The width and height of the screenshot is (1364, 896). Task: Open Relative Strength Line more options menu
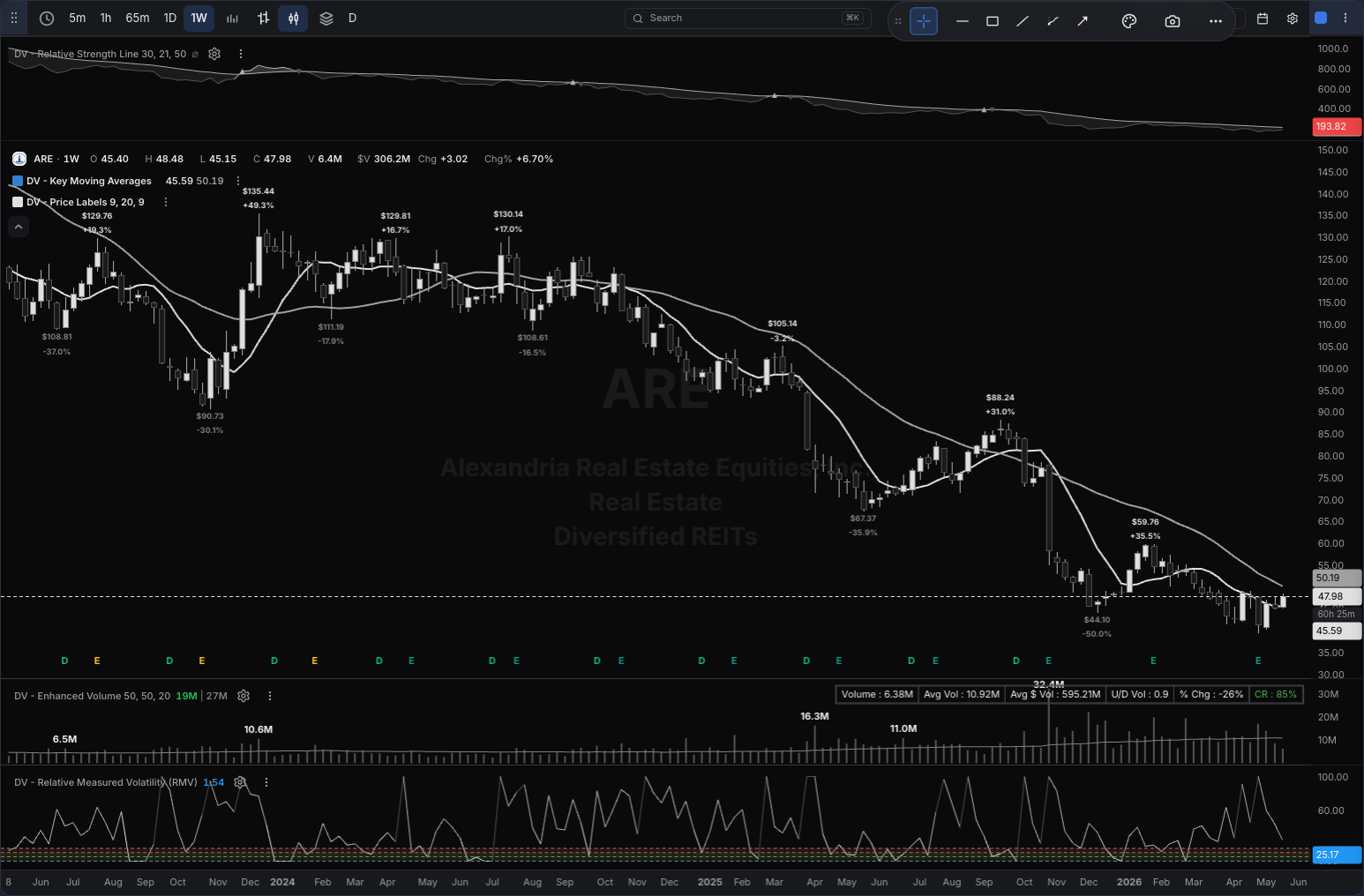coord(241,54)
